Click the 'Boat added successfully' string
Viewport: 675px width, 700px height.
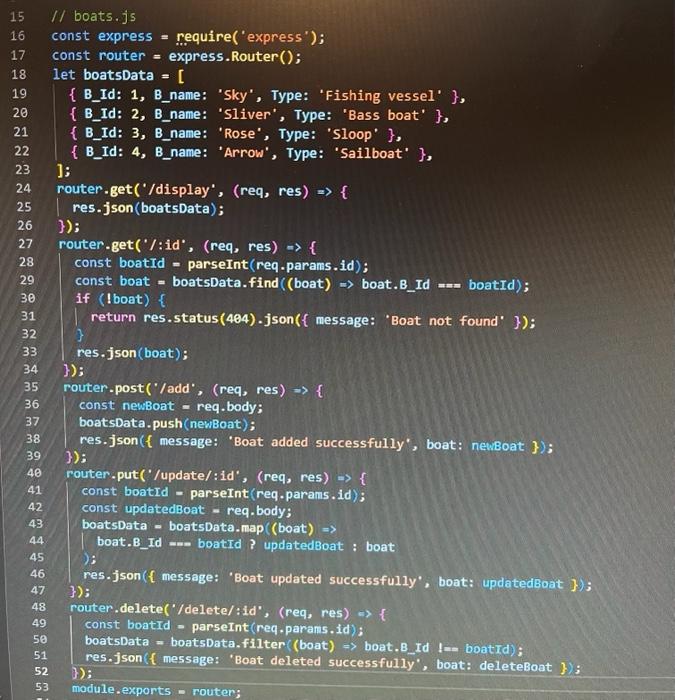(x=319, y=442)
